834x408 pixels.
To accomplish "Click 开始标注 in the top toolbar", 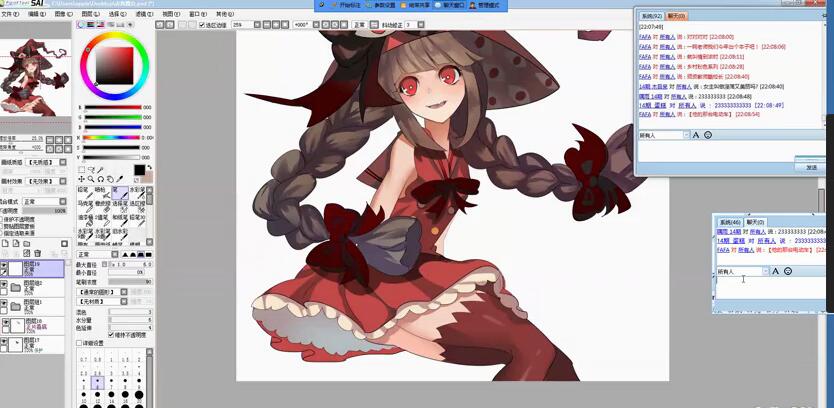I will pyautogui.click(x=345, y=5).
